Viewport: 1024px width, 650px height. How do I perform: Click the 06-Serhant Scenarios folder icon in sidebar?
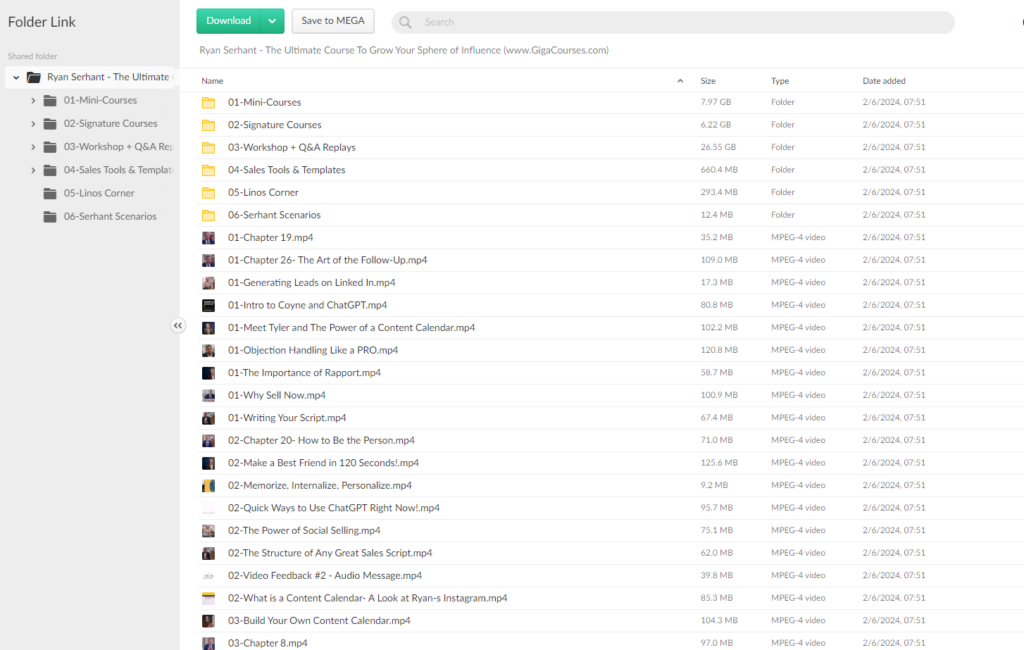pyautogui.click(x=50, y=217)
